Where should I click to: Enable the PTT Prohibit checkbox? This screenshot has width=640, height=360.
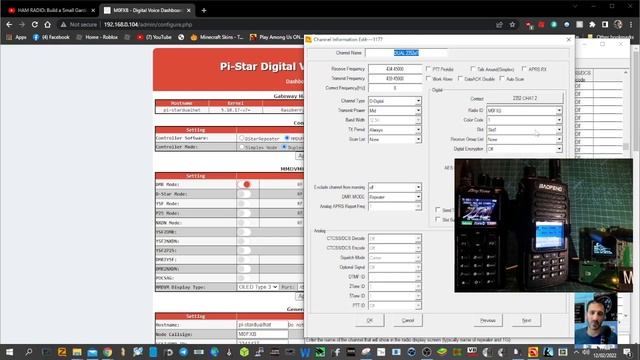(428, 69)
